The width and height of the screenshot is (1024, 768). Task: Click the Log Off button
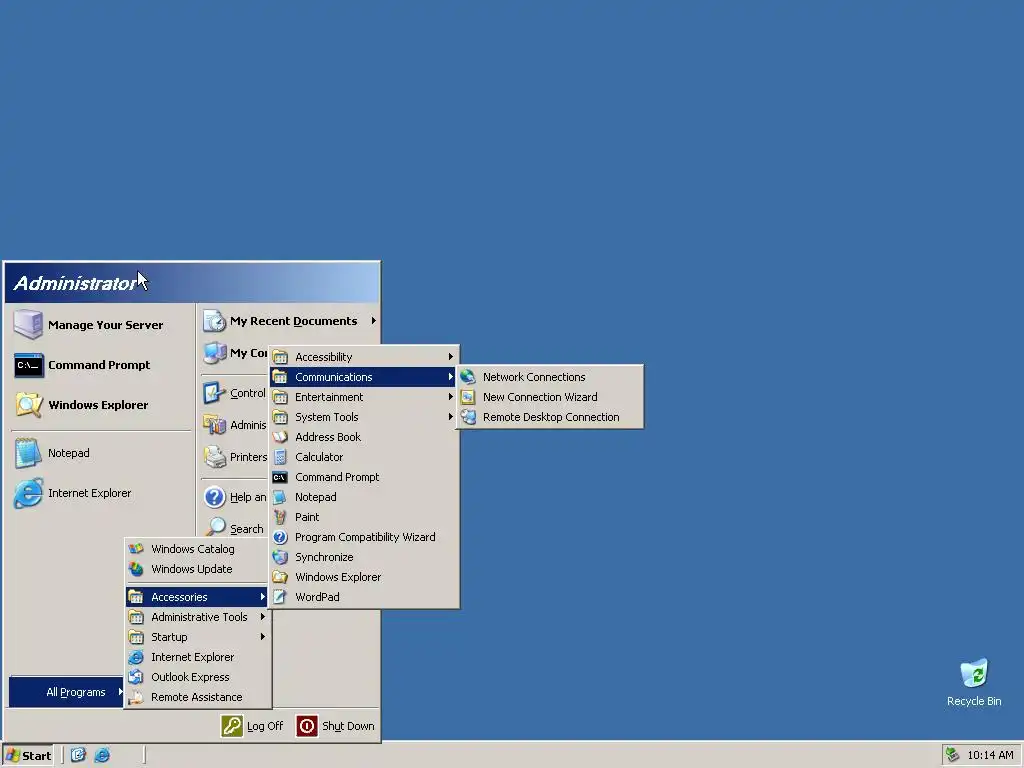point(253,726)
